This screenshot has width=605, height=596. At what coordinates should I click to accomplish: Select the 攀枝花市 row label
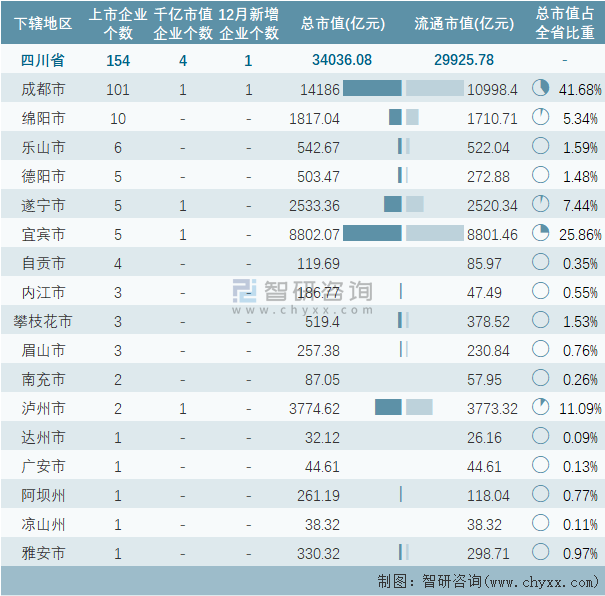[45, 321]
